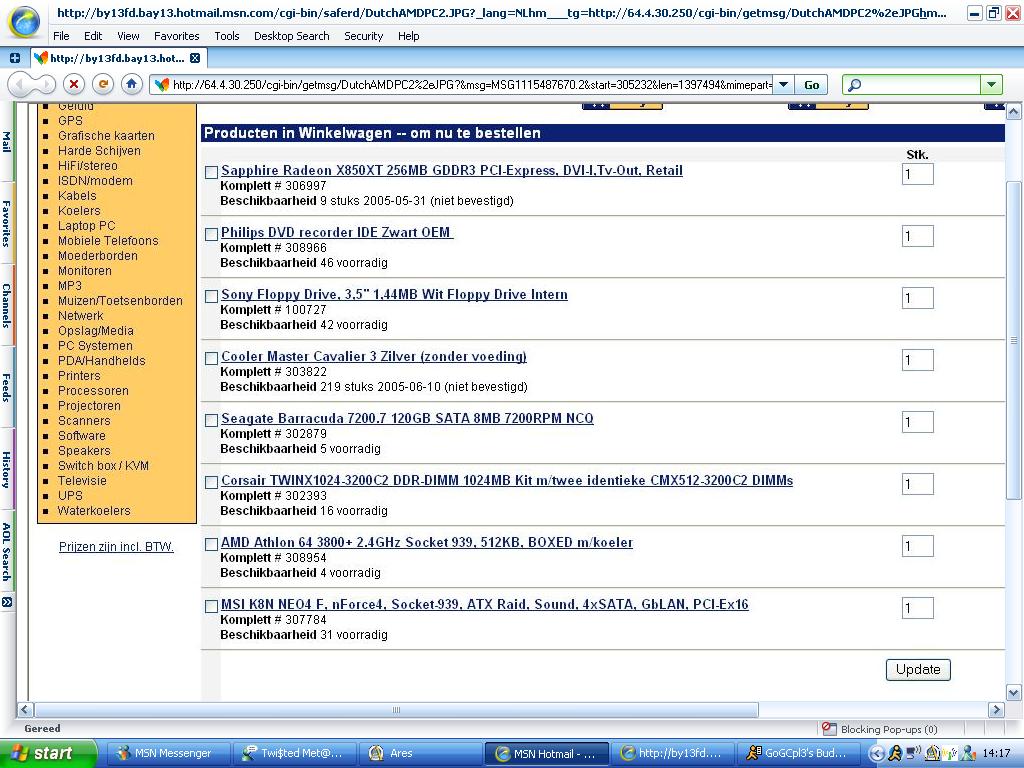Switch to MSN Messenger taskbar button
This screenshot has width=1024, height=768.
tap(168, 754)
